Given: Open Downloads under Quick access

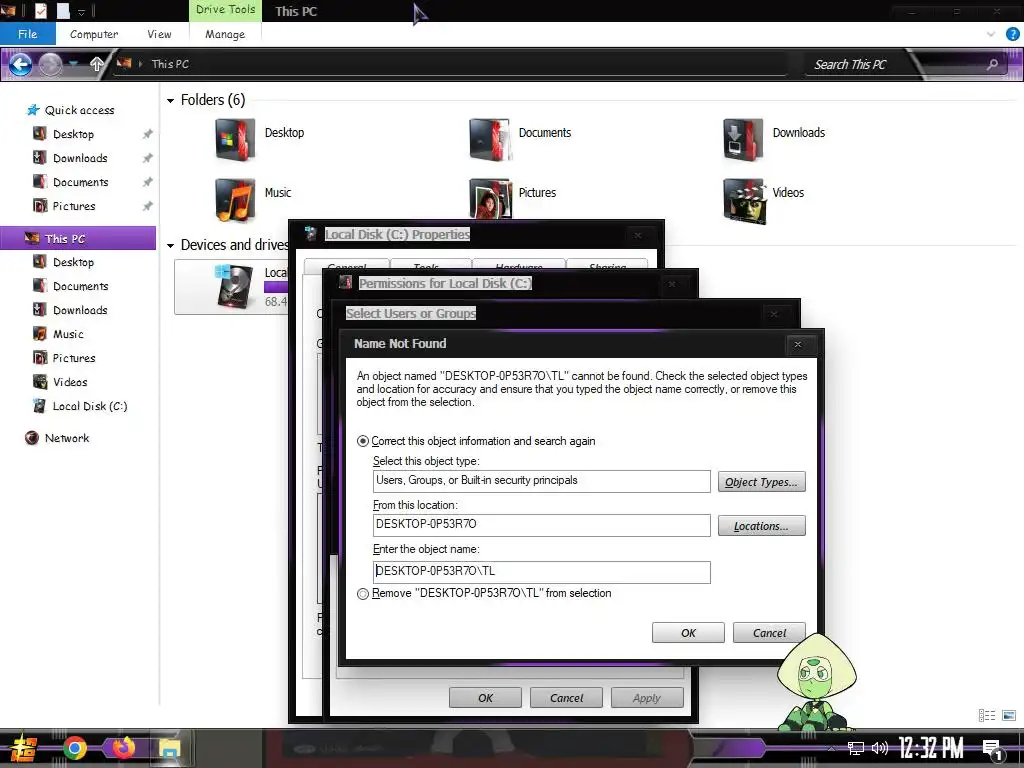Looking at the screenshot, I should tap(80, 158).
